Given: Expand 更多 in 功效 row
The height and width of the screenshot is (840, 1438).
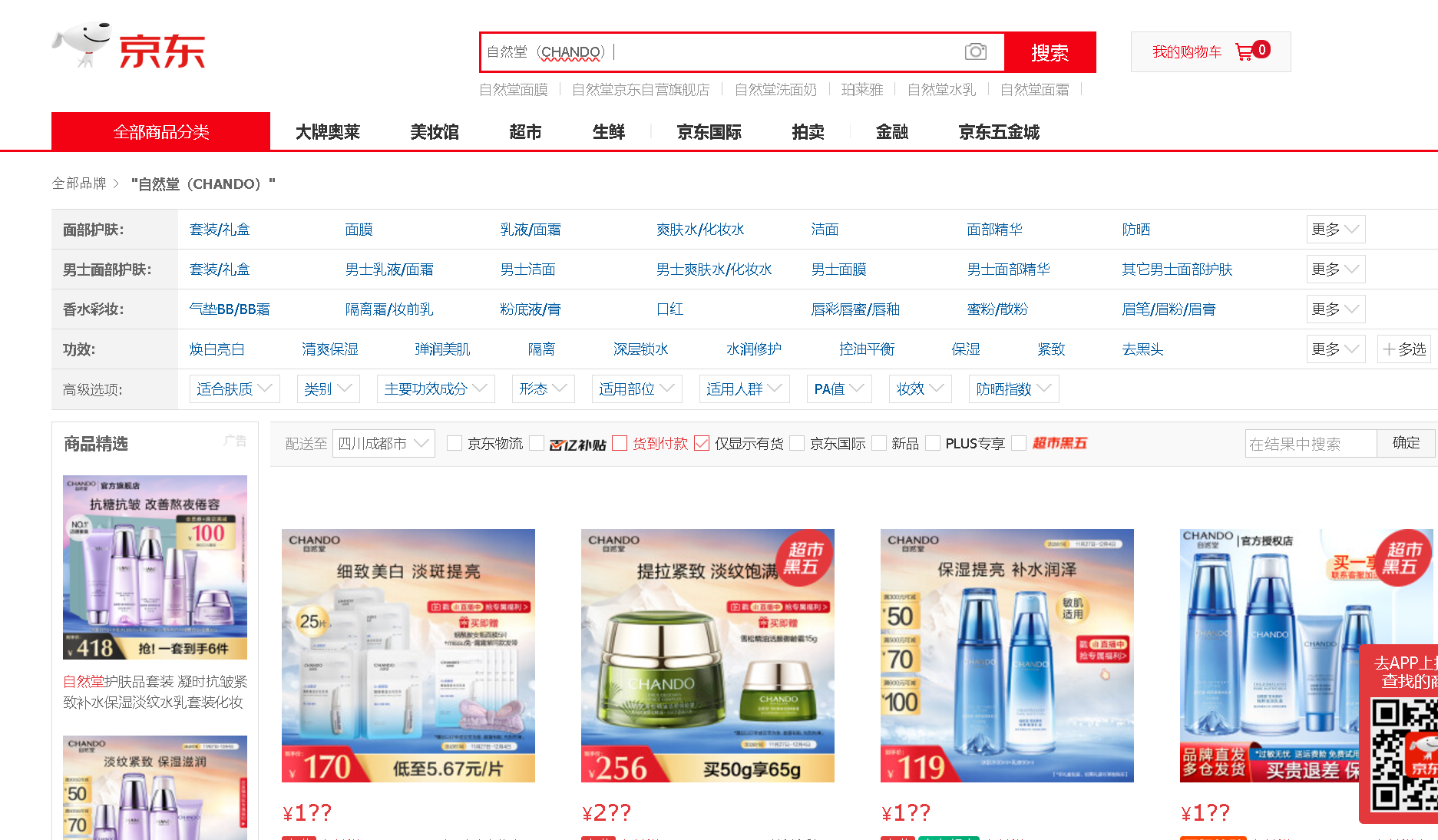Looking at the screenshot, I should tap(1336, 349).
